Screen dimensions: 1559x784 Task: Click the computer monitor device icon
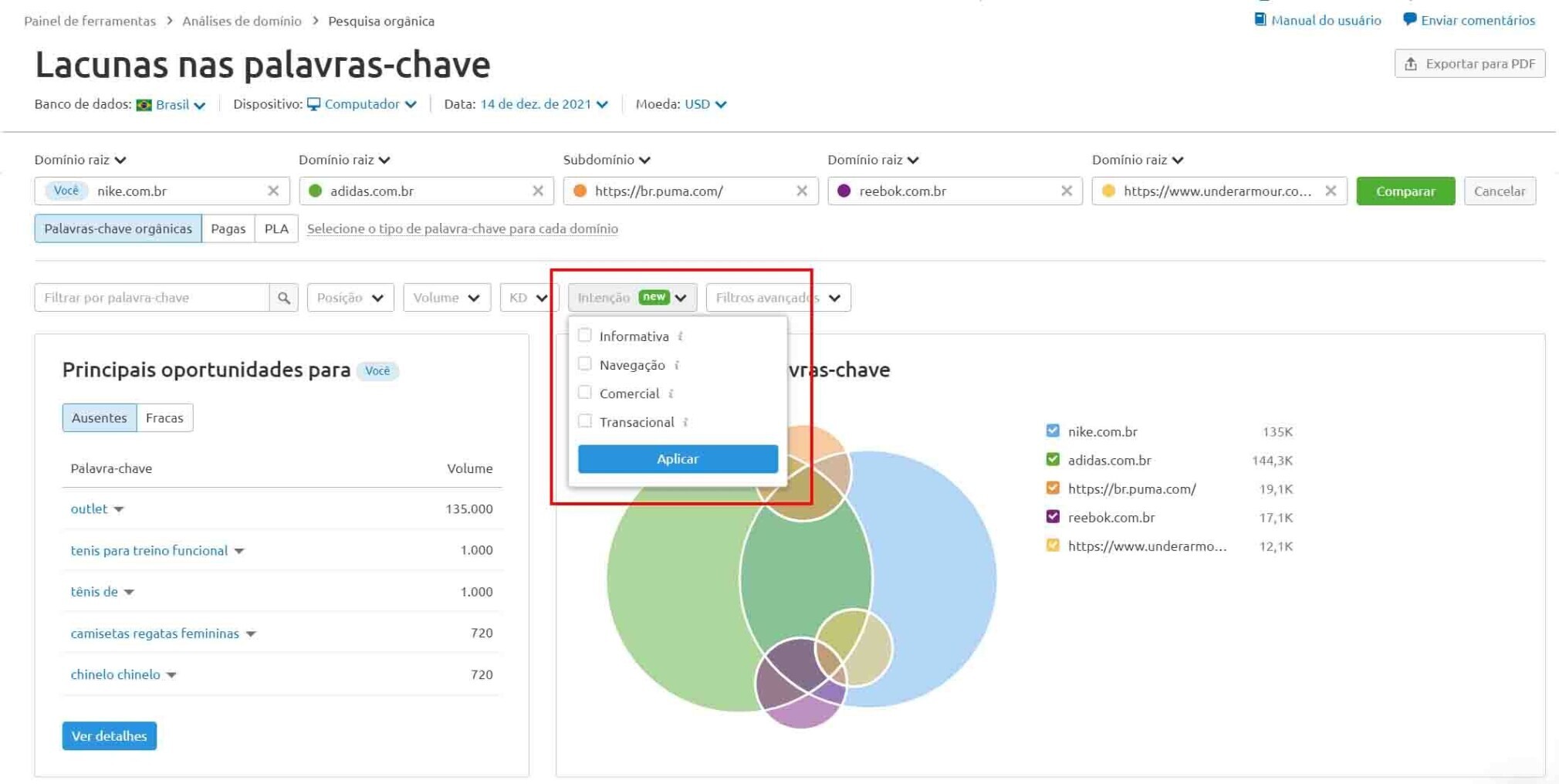[x=313, y=104]
